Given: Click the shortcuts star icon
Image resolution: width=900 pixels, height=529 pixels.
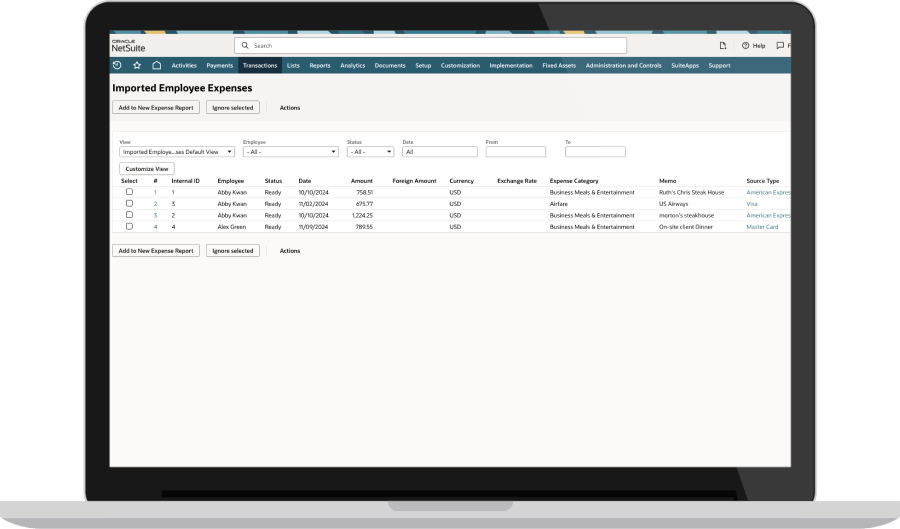Looking at the screenshot, I should tap(137, 66).
